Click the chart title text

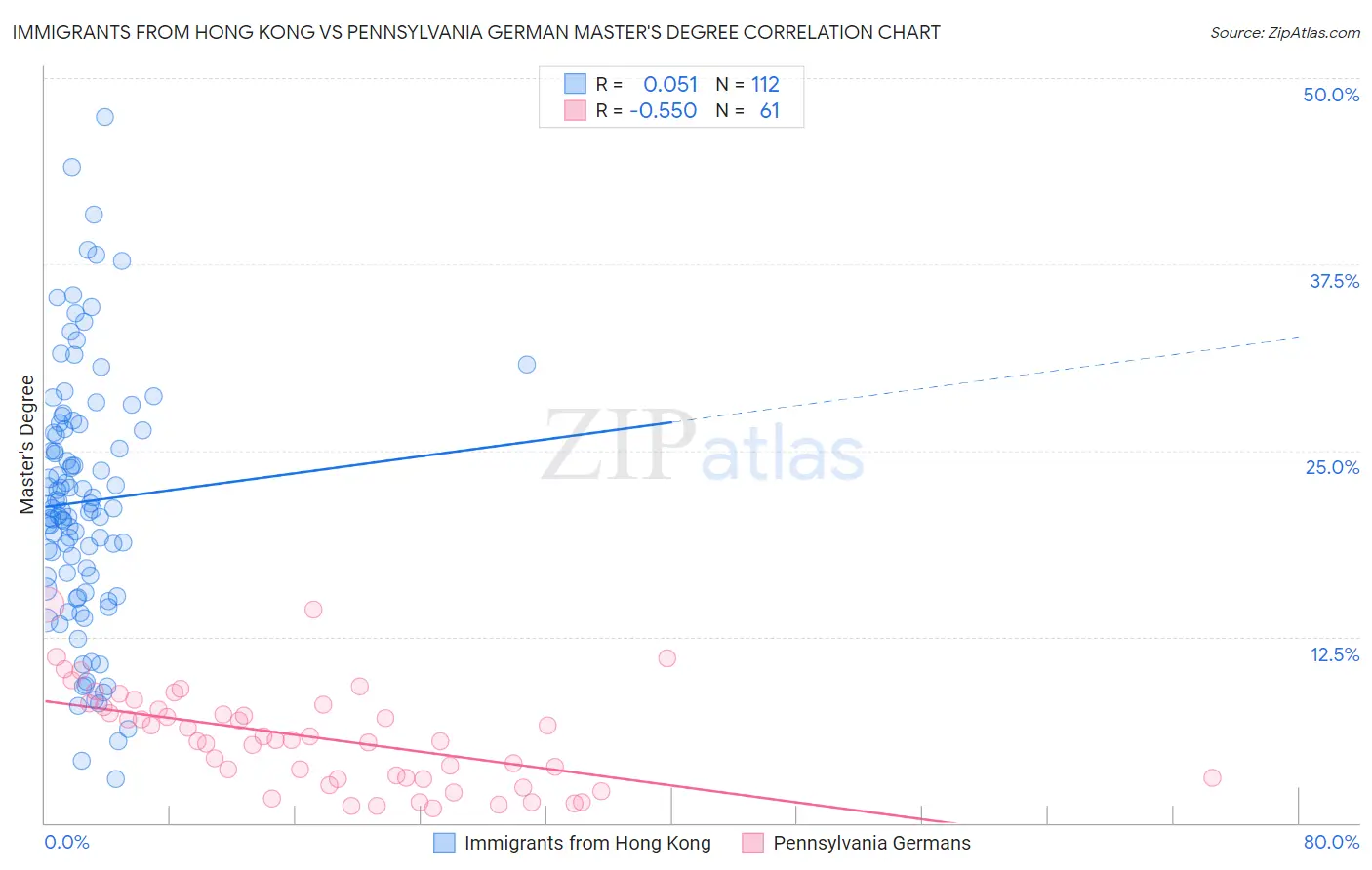click(476, 32)
